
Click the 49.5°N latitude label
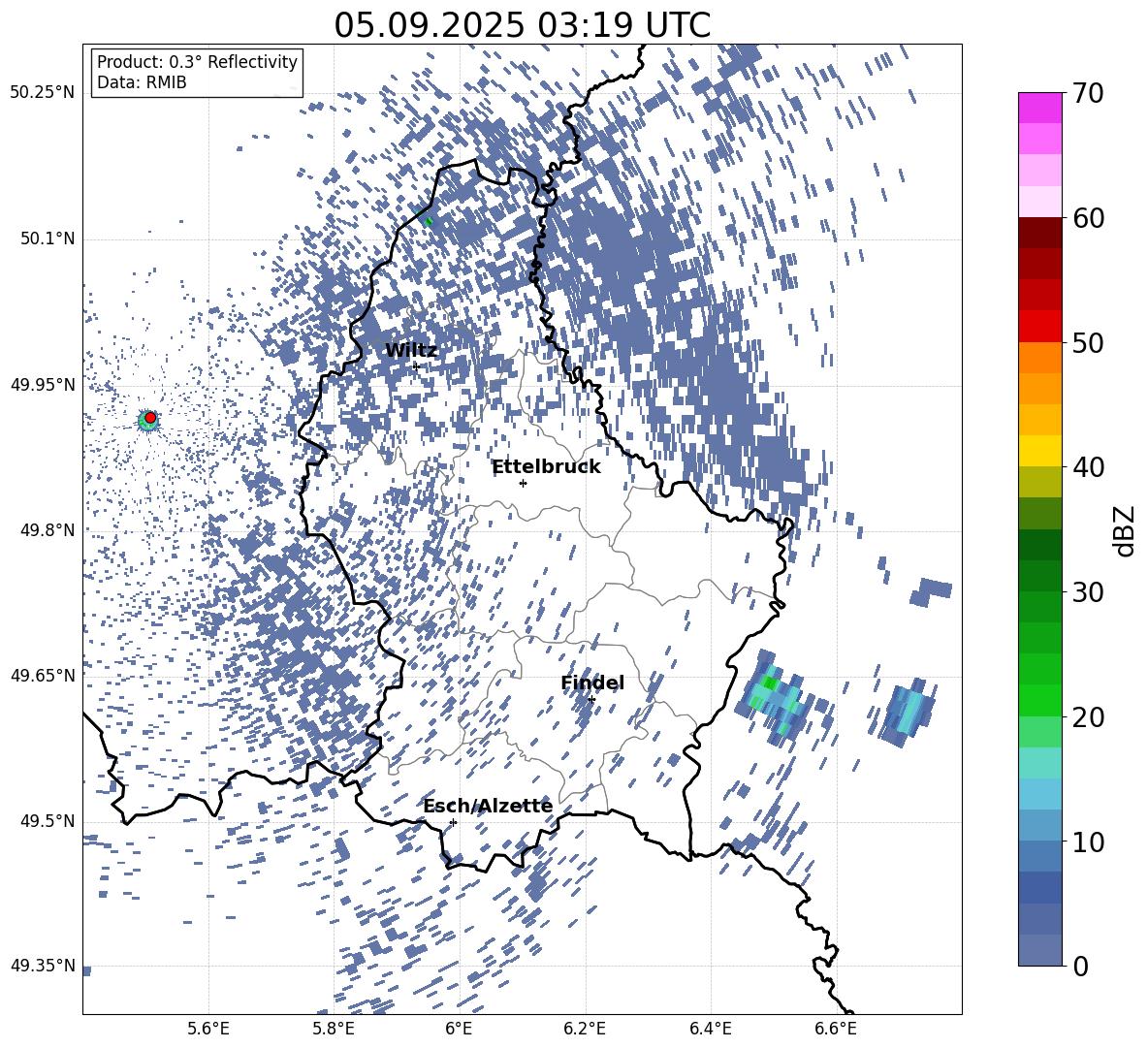coord(47,820)
